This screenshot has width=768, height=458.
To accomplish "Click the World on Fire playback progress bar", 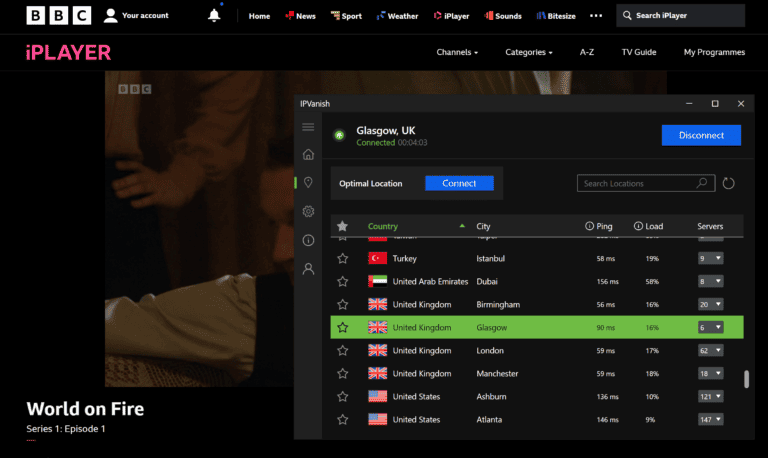I will tap(31, 440).
